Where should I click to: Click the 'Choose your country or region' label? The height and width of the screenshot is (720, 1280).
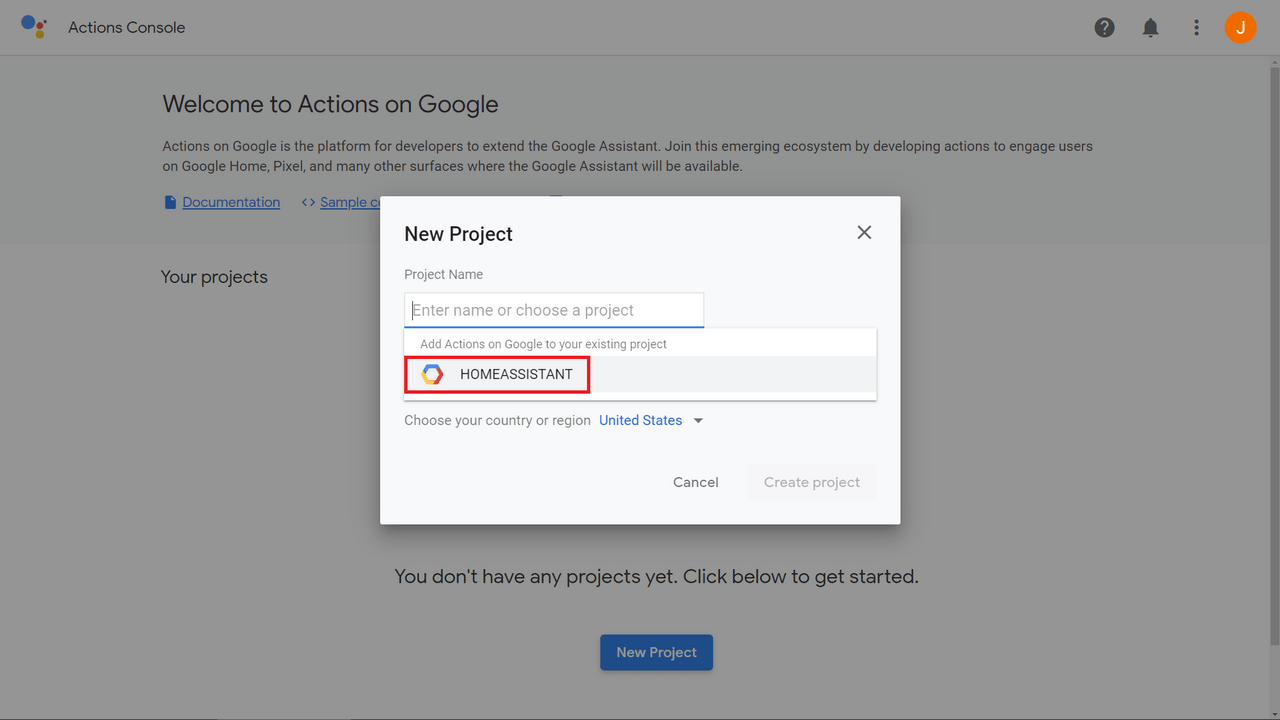[x=497, y=420]
